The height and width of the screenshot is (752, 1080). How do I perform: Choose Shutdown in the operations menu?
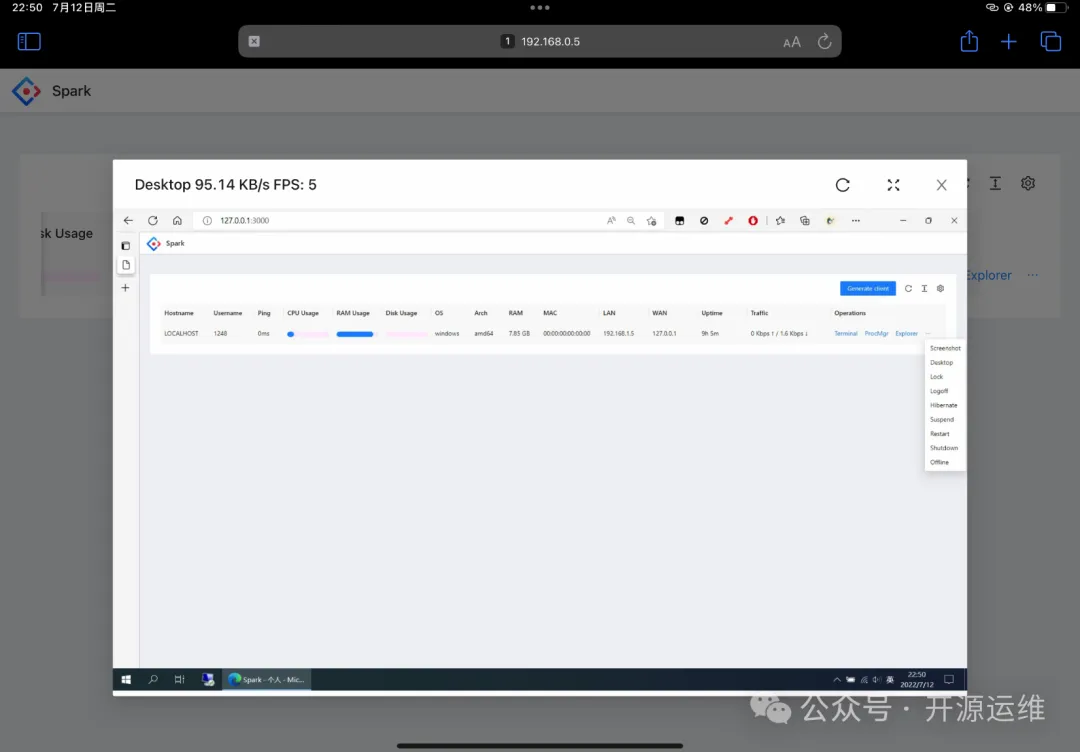tap(943, 448)
